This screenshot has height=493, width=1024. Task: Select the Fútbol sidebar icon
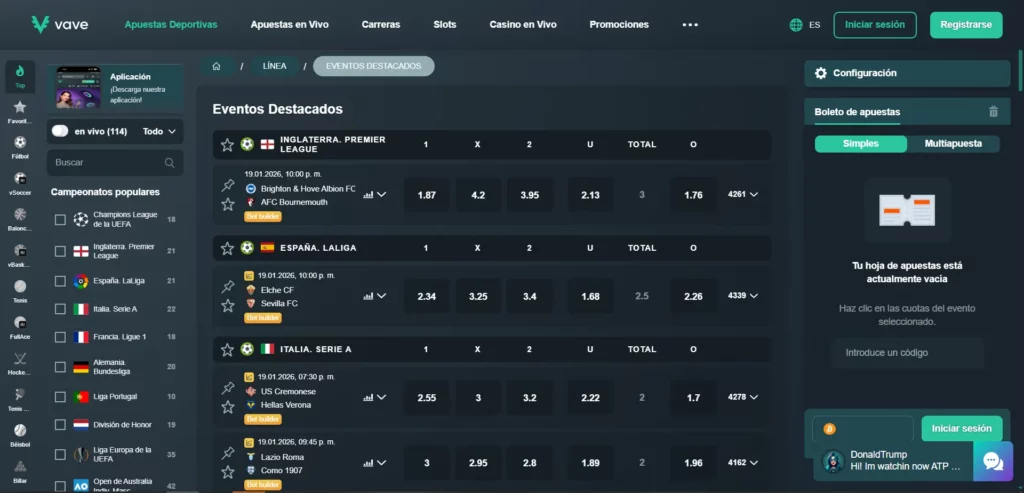click(x=20, y=147)
